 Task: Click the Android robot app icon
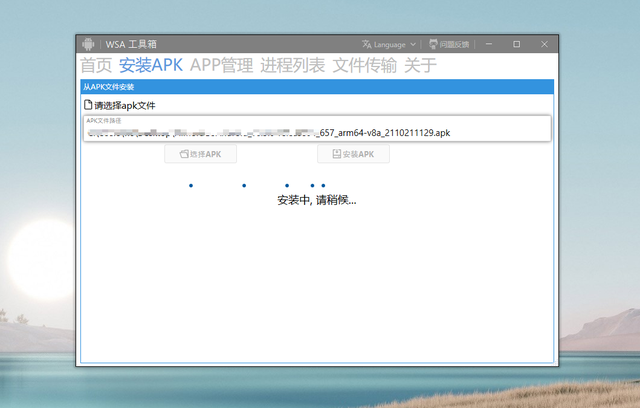pos(89,44)
